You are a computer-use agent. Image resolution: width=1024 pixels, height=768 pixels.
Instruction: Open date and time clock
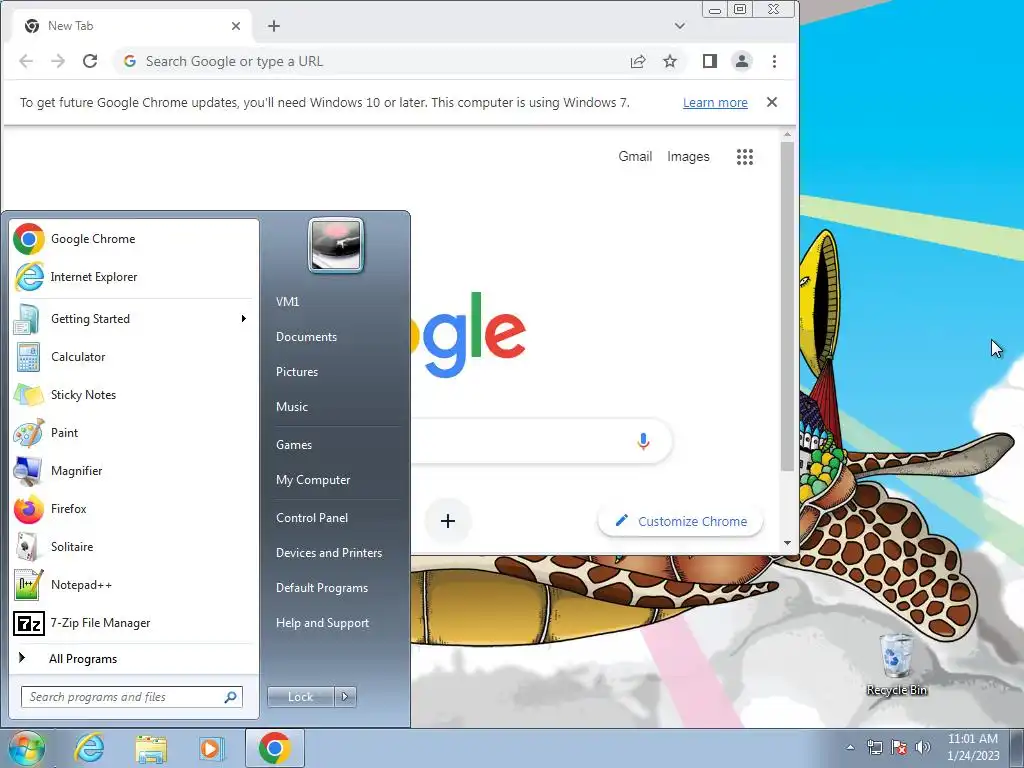(973, 747)
